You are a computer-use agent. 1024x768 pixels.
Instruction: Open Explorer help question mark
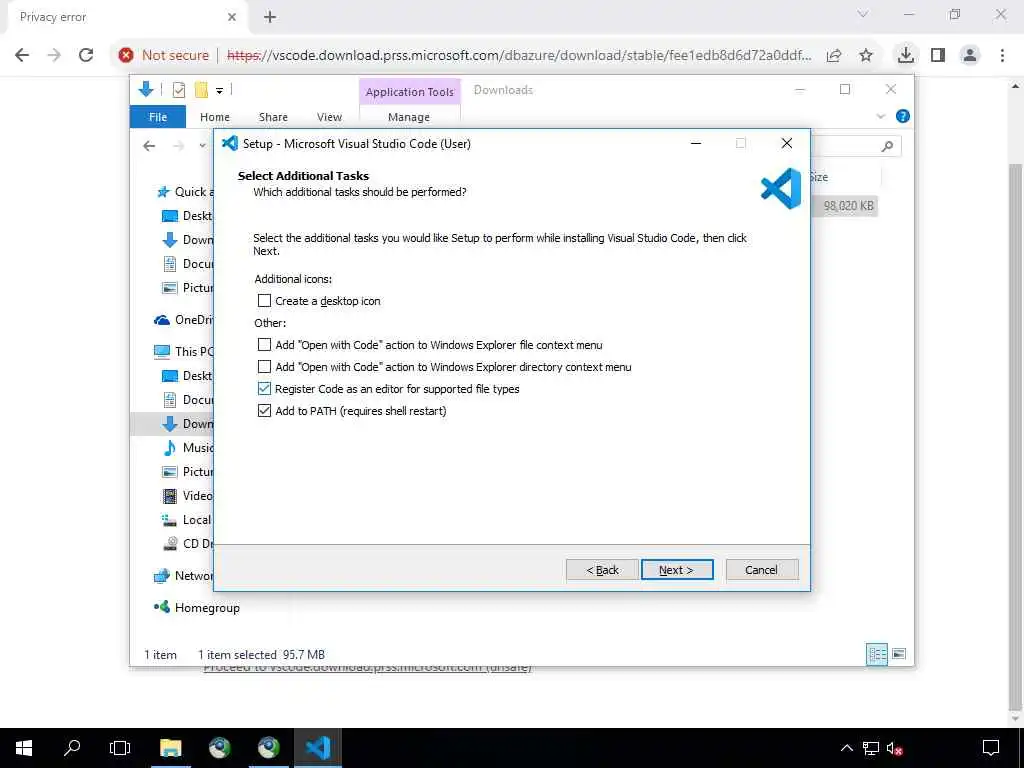(x=903, y=116)
